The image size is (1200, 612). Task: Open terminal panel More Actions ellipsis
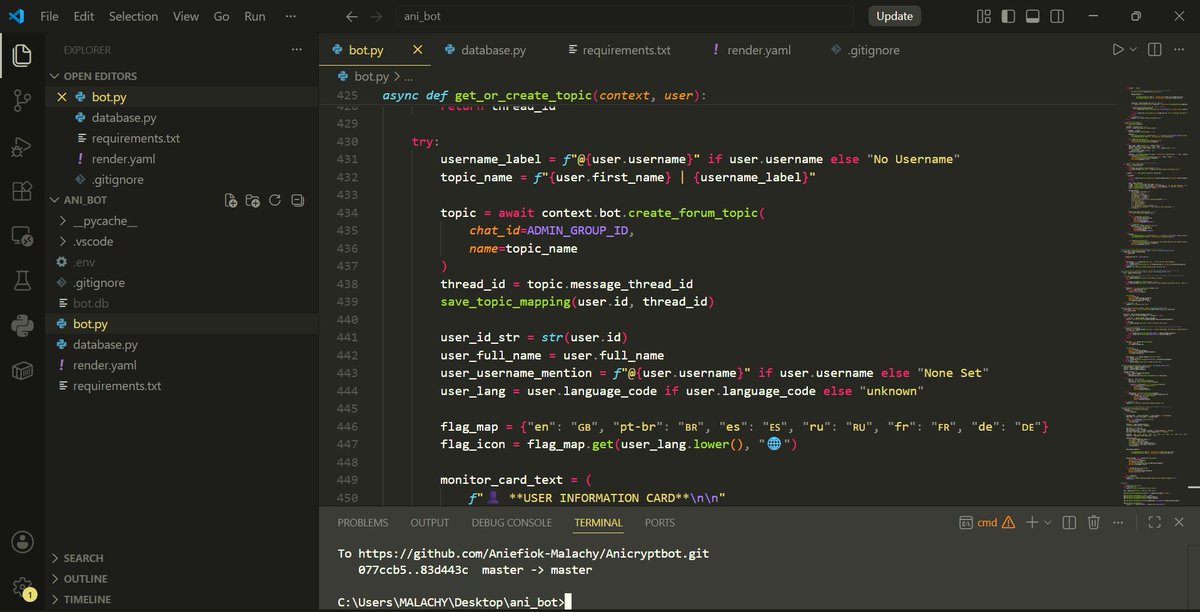1120,522
